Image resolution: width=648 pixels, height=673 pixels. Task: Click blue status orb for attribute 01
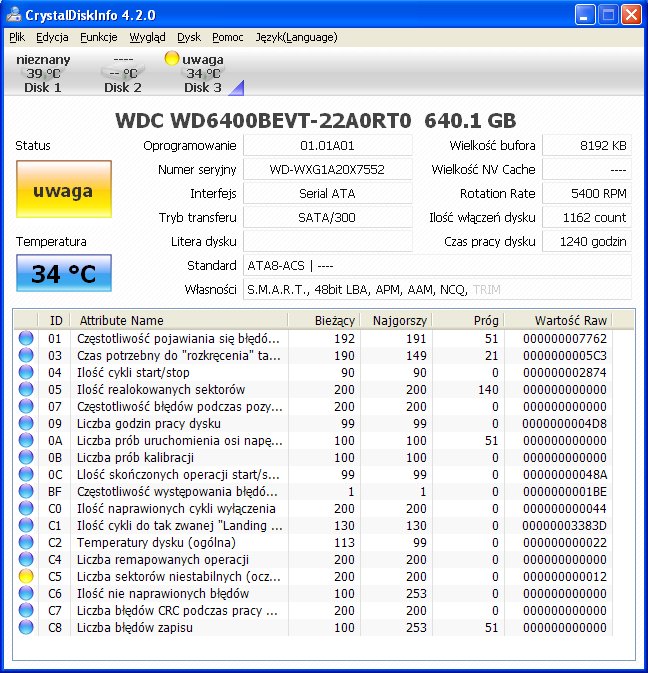[x=26, y=338]
